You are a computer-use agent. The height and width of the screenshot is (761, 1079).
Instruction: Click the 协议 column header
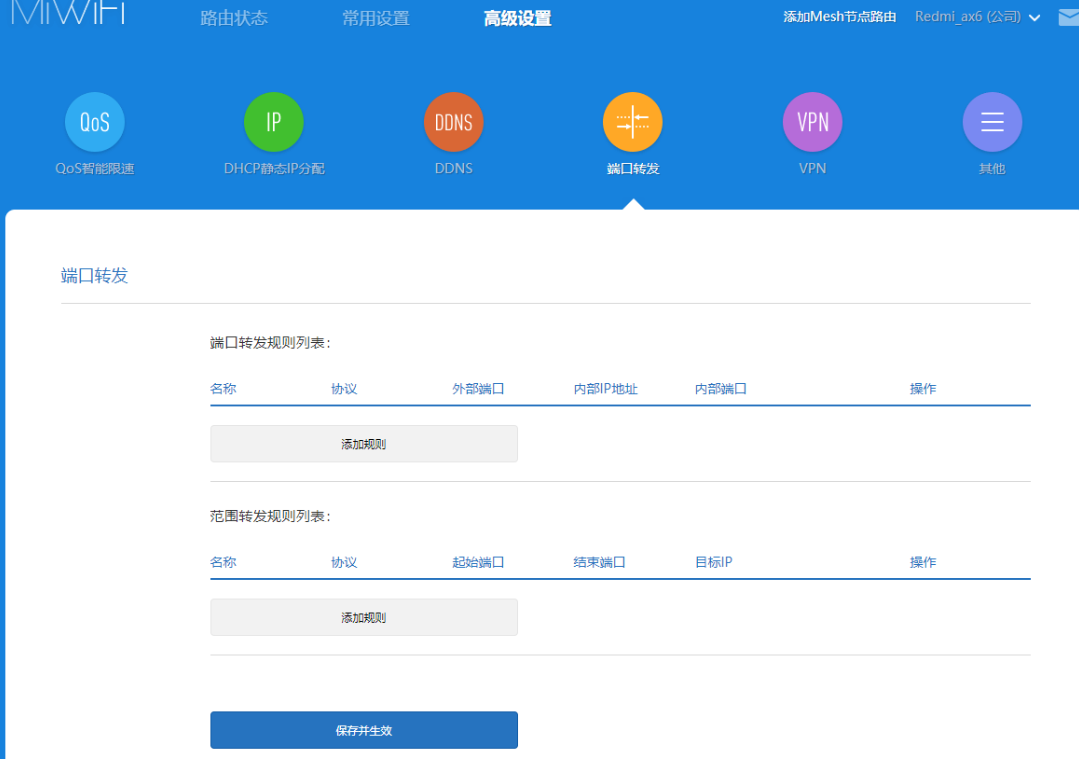[x=344, y=388]
